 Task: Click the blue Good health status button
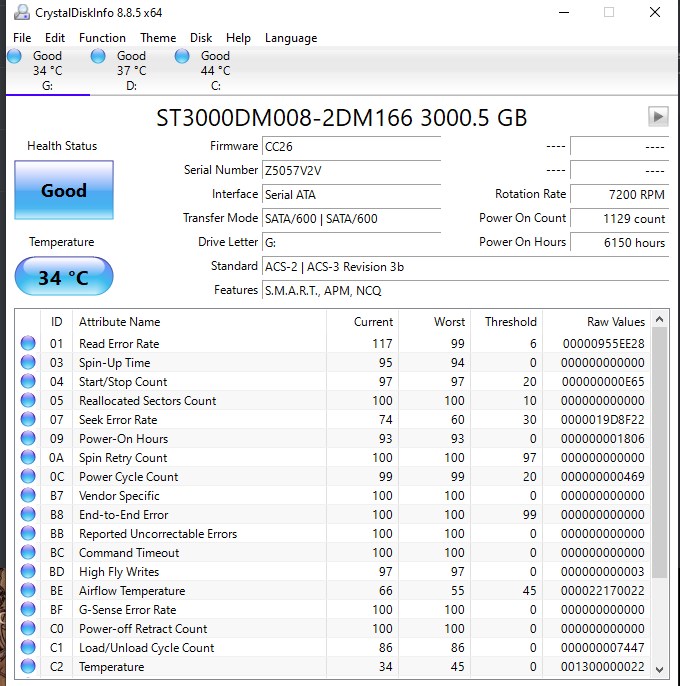click(64, 190)
